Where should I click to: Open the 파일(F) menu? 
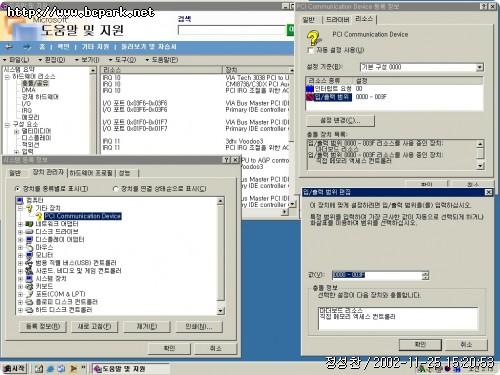pos(17,60)
